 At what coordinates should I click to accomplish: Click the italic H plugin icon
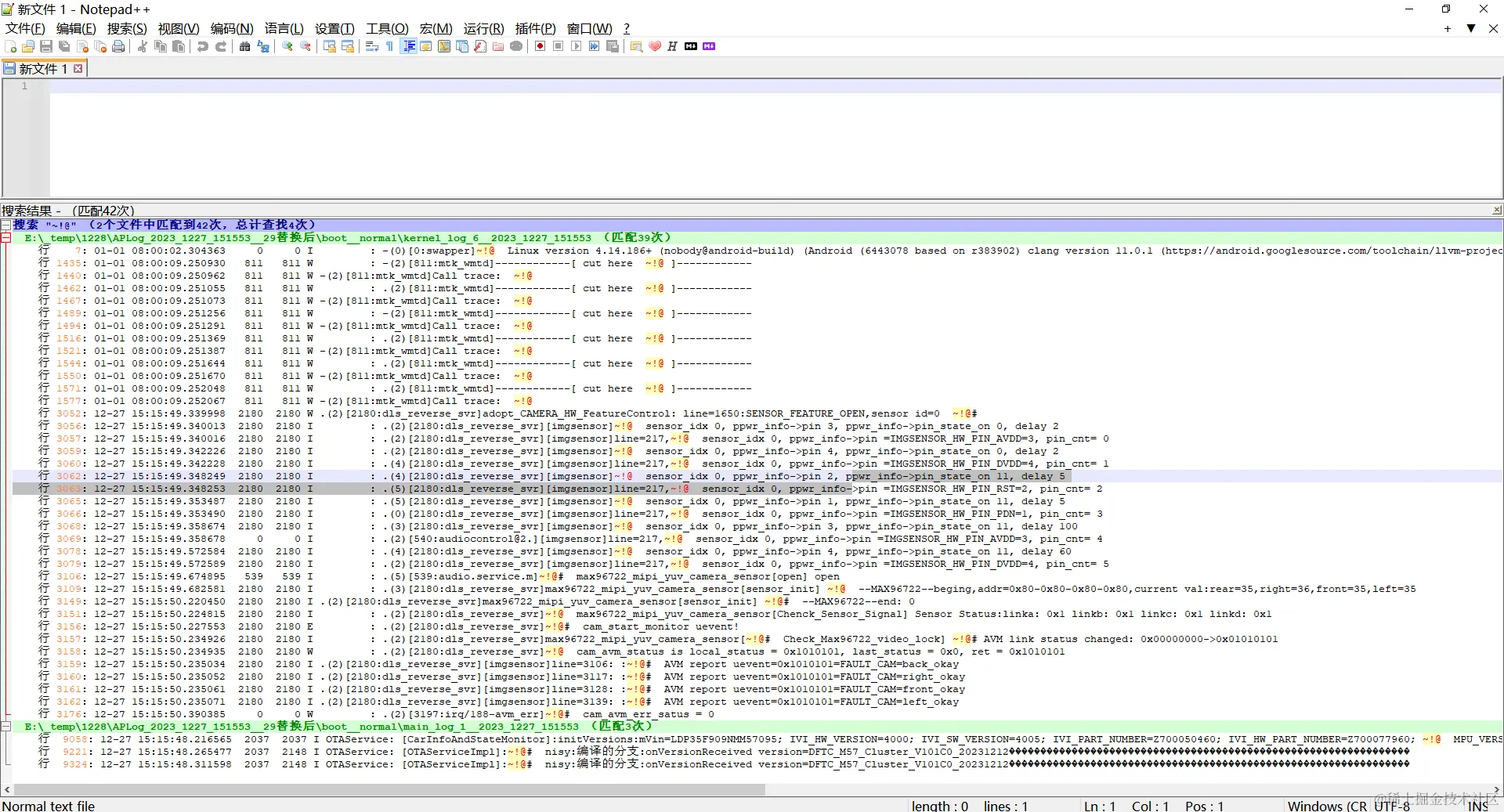(672, 46)
